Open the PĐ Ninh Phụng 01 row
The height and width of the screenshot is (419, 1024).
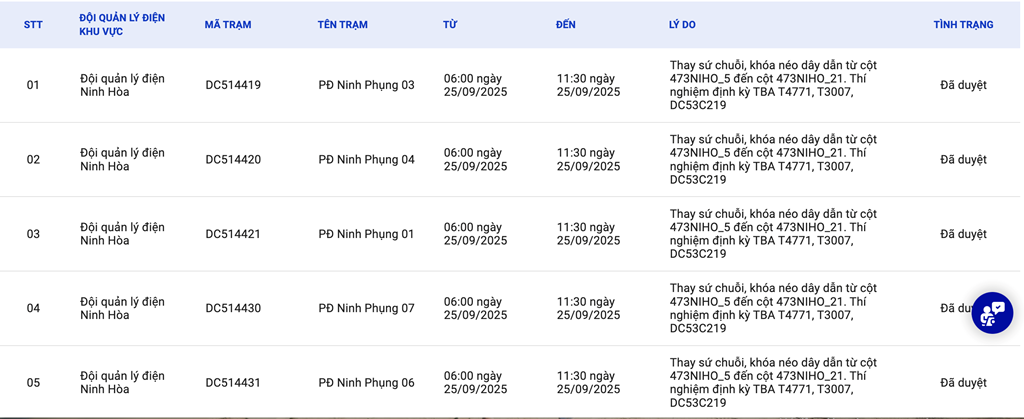[366, 234]
